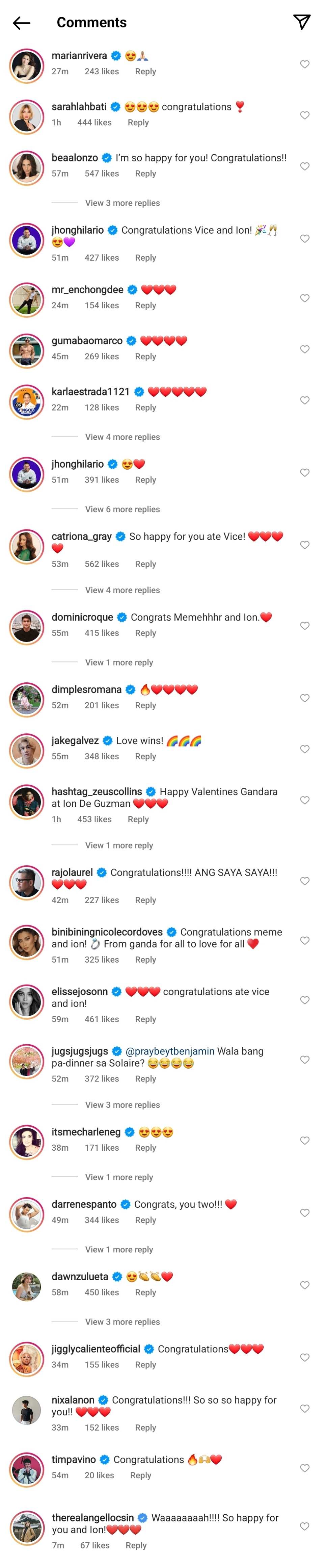The height and width of the screenshot is (1568, 327).
Task: View 562 likes on catriona_gray comment
Action: tap(102, 564)
